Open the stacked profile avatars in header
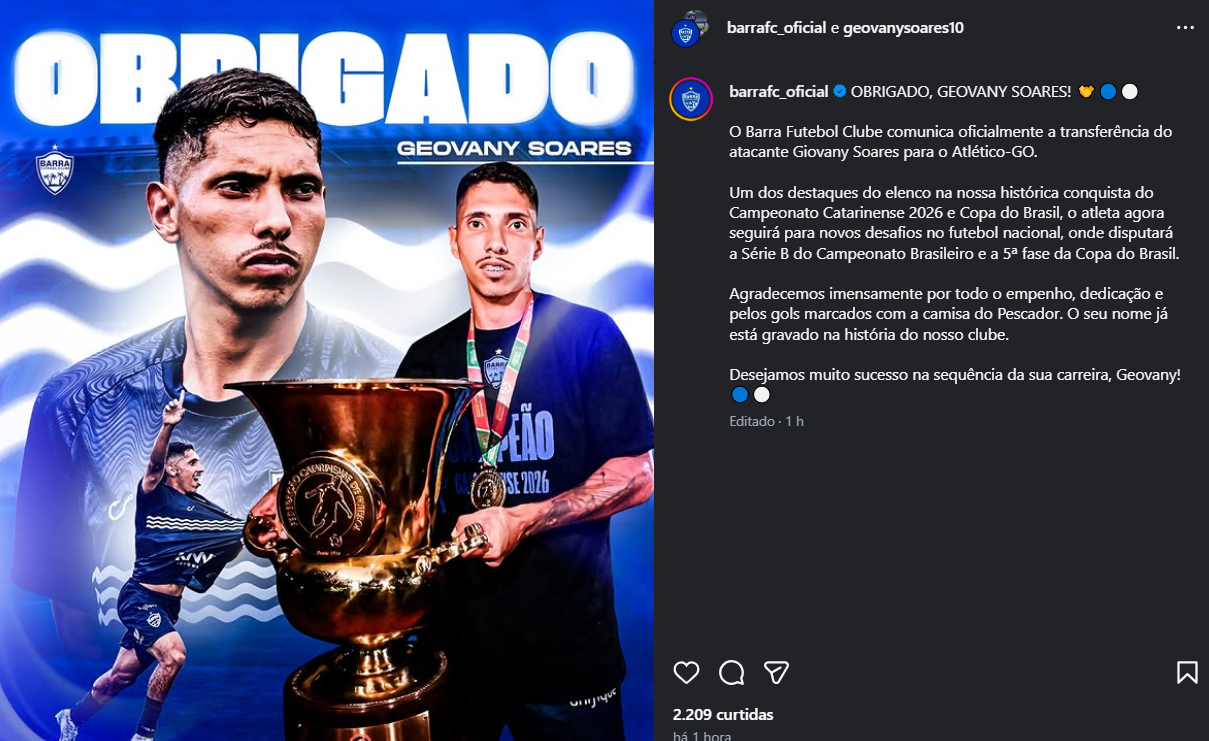 coord(690,29)
